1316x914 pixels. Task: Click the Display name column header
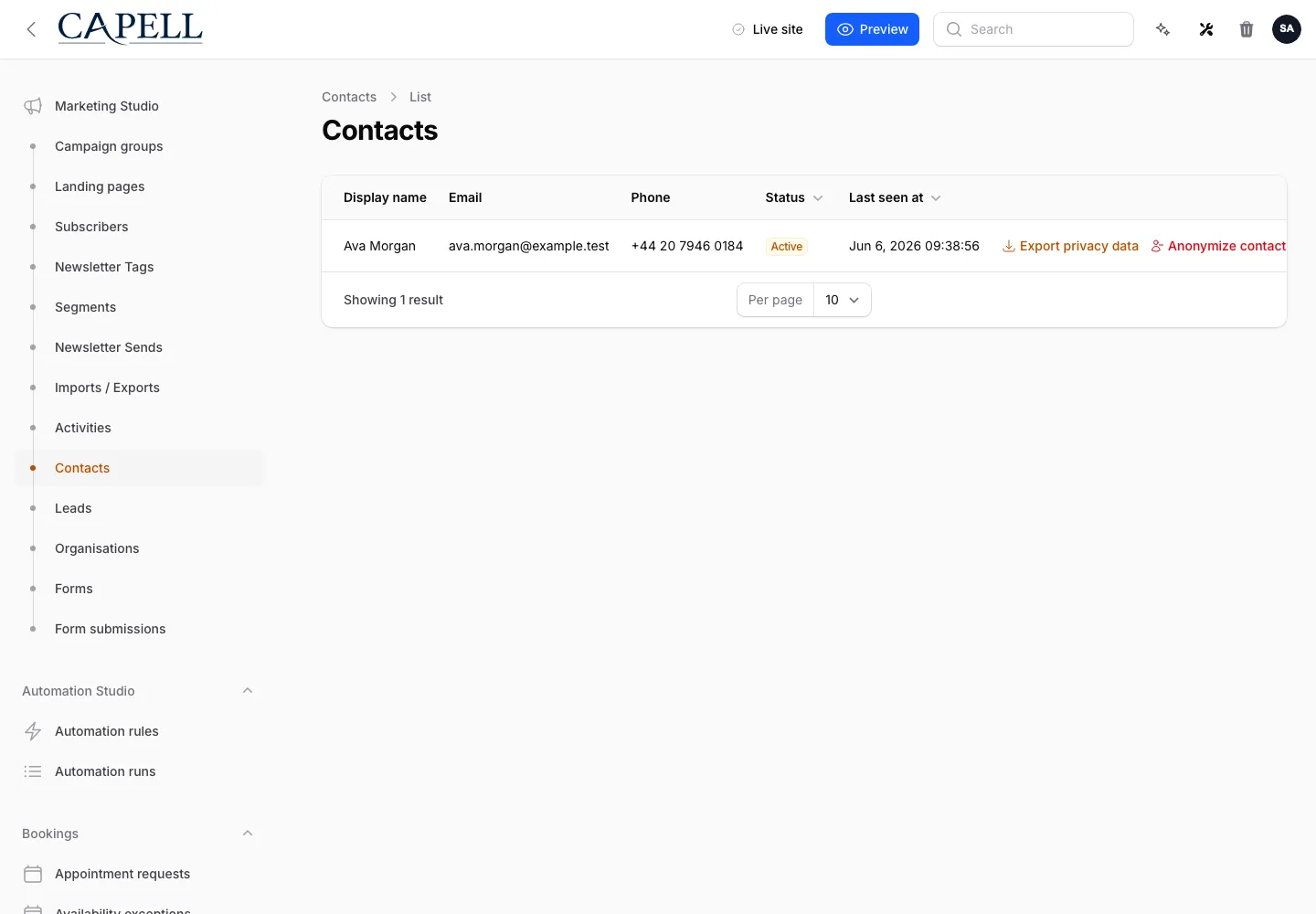click(x=385, y=197)
